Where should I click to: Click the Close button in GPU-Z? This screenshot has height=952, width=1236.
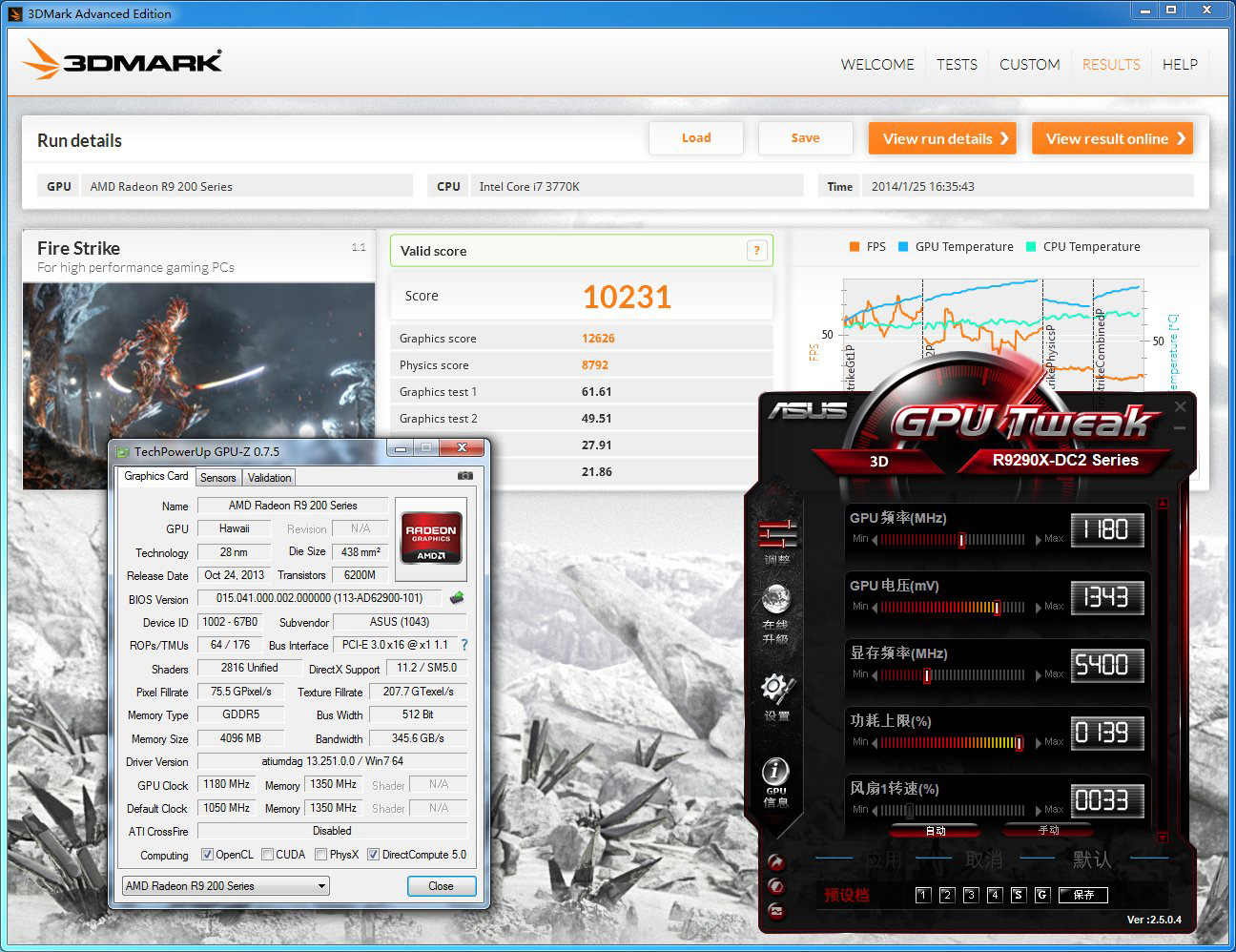click(442, 885)
